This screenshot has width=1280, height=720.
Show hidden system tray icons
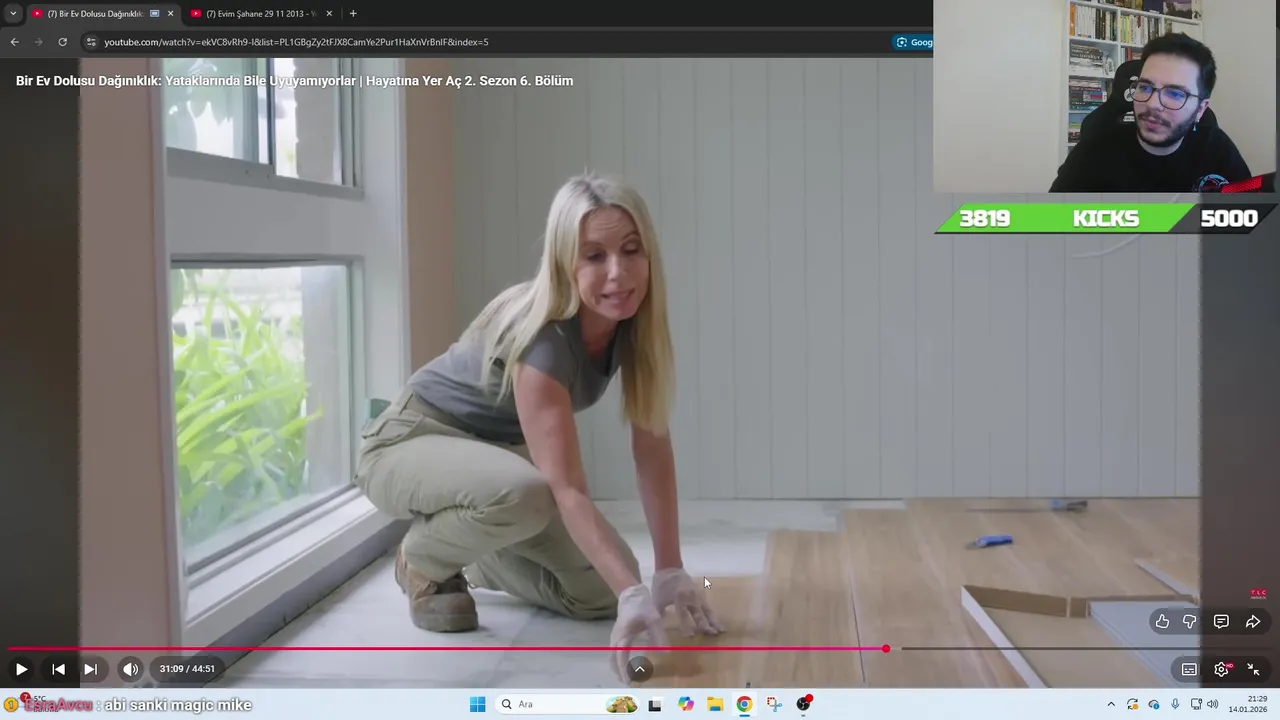[1110, 704]
